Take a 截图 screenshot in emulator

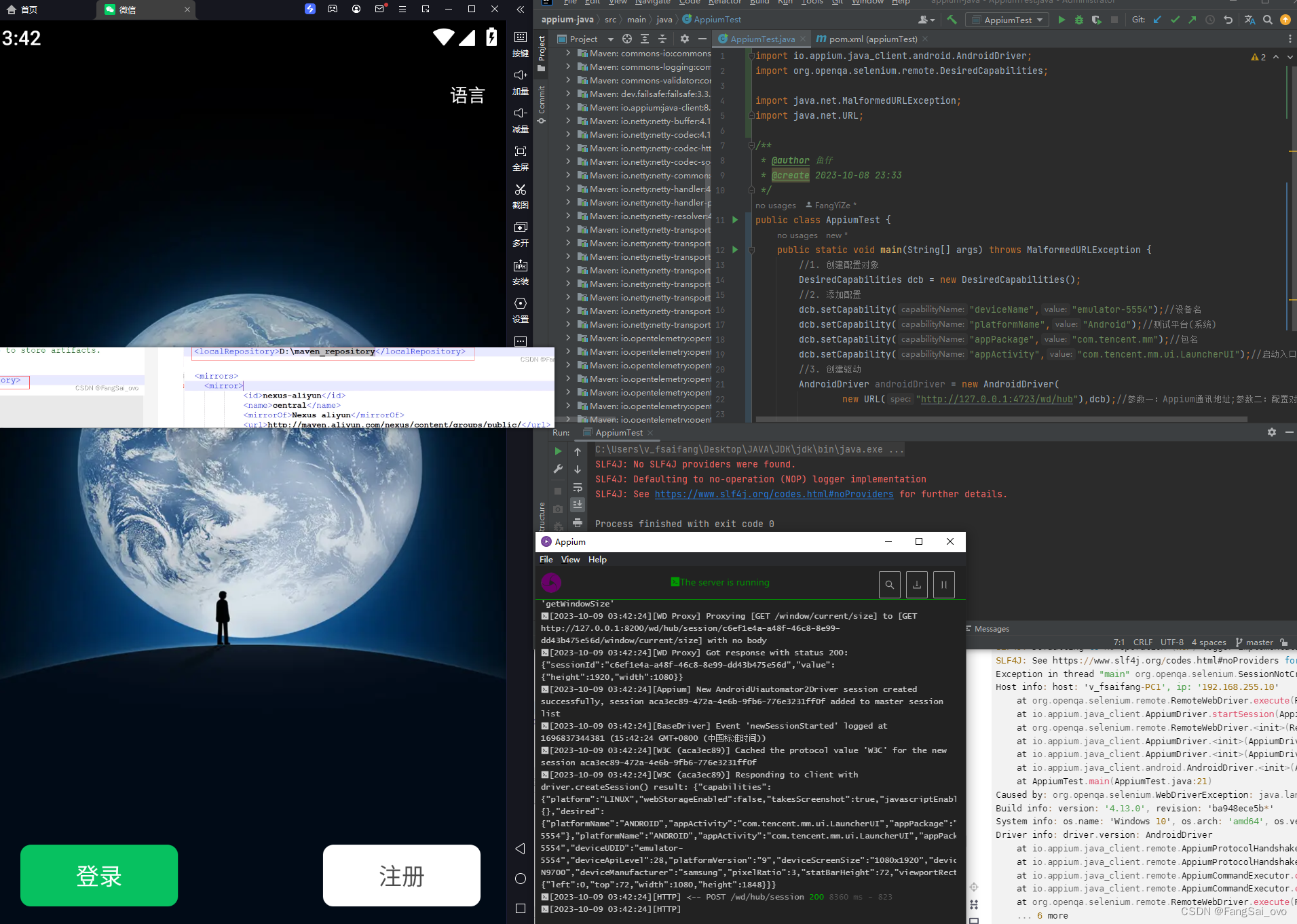pyautogui.click(x=521, y=196)
